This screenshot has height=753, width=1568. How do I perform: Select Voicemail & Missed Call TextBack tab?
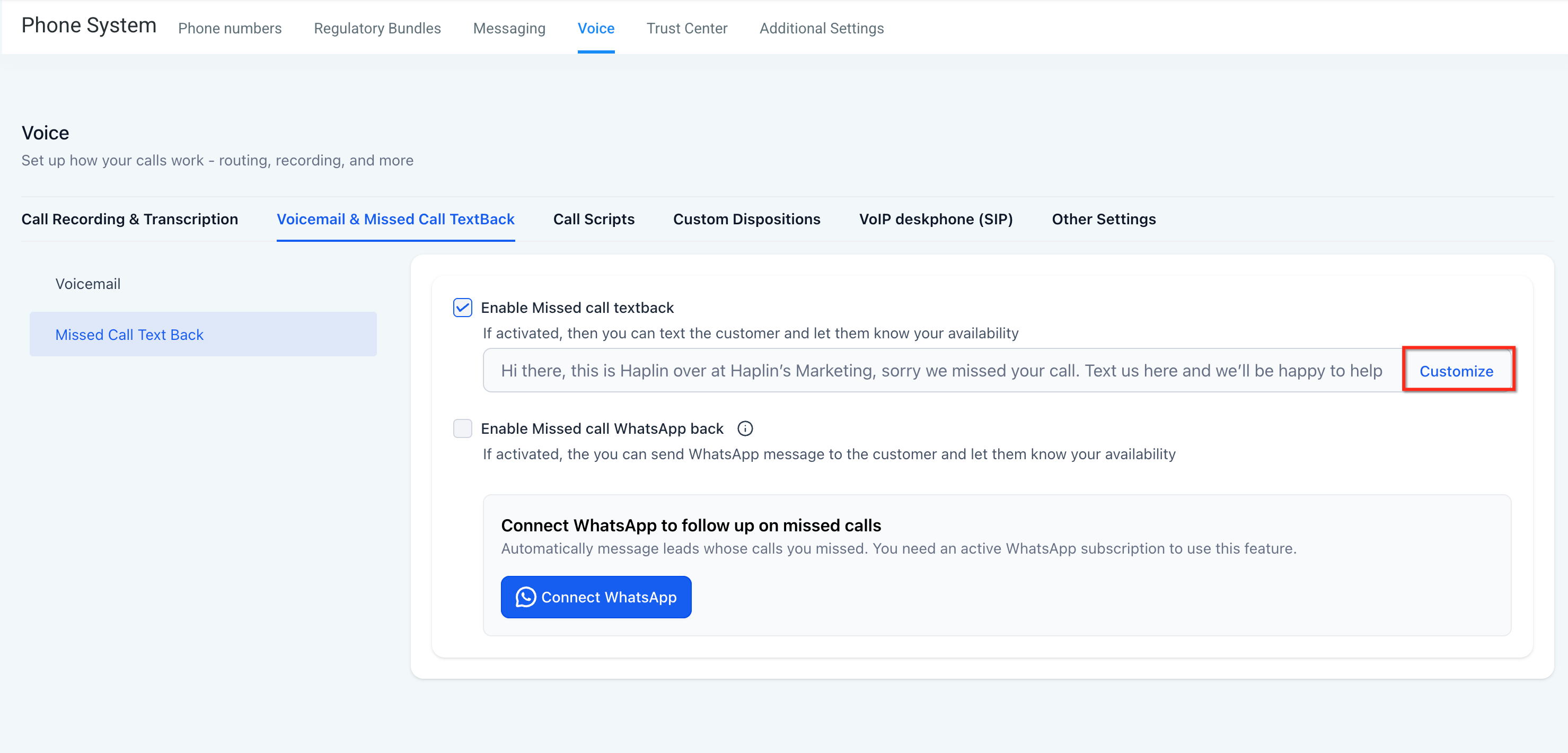[x=395, y=219]
